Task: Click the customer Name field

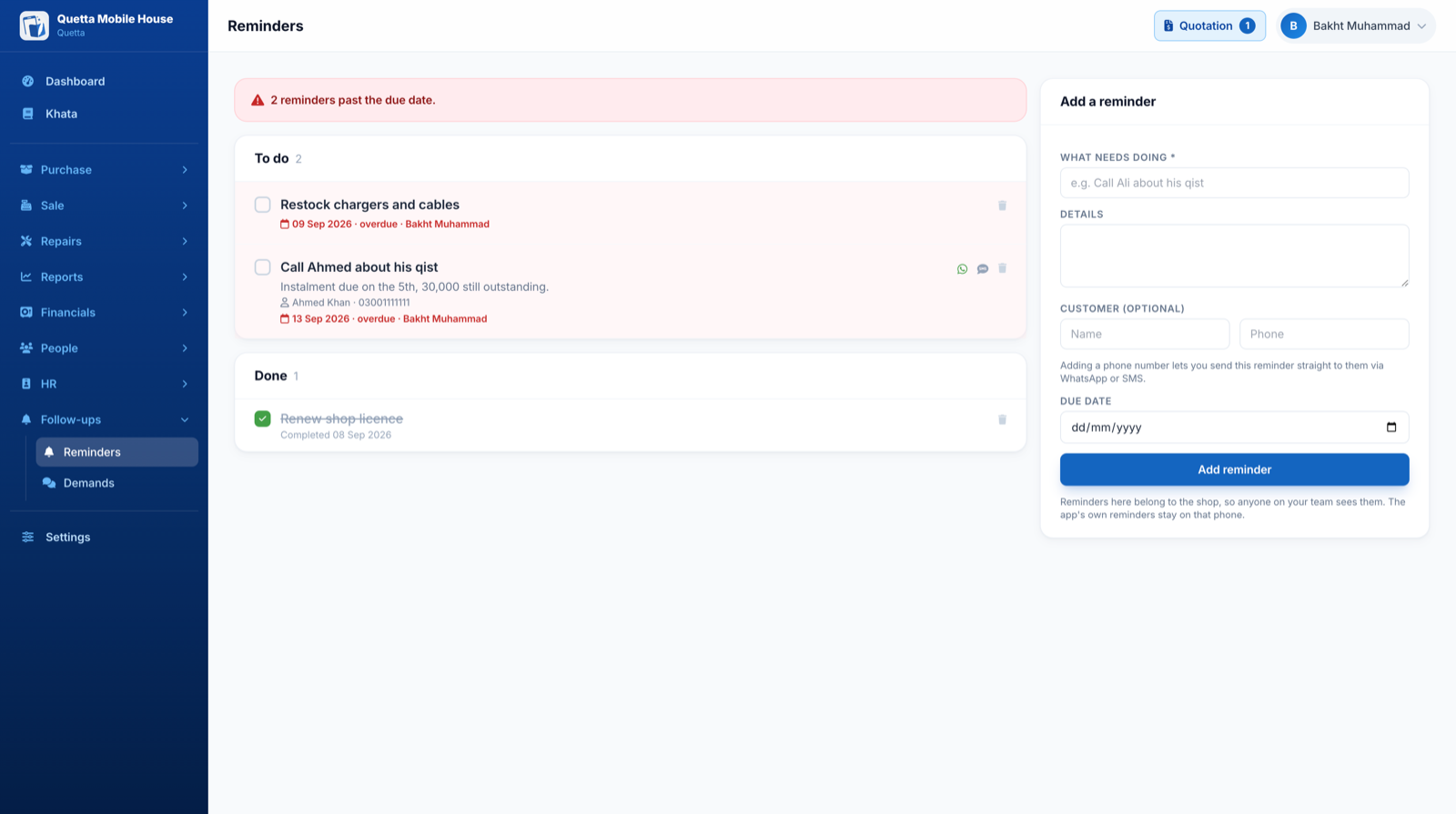Action: click(1145, 334)
